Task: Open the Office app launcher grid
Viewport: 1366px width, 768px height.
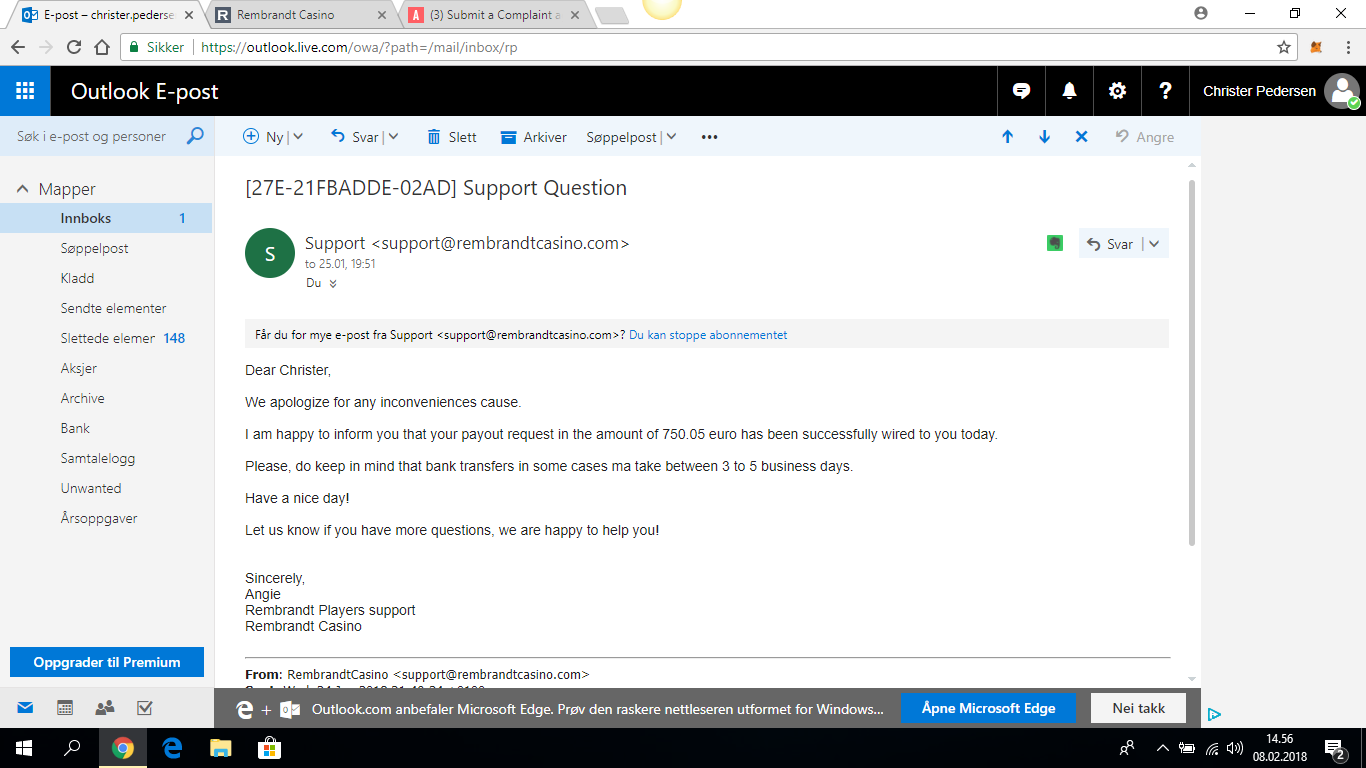Action: (x=25, y=91)
